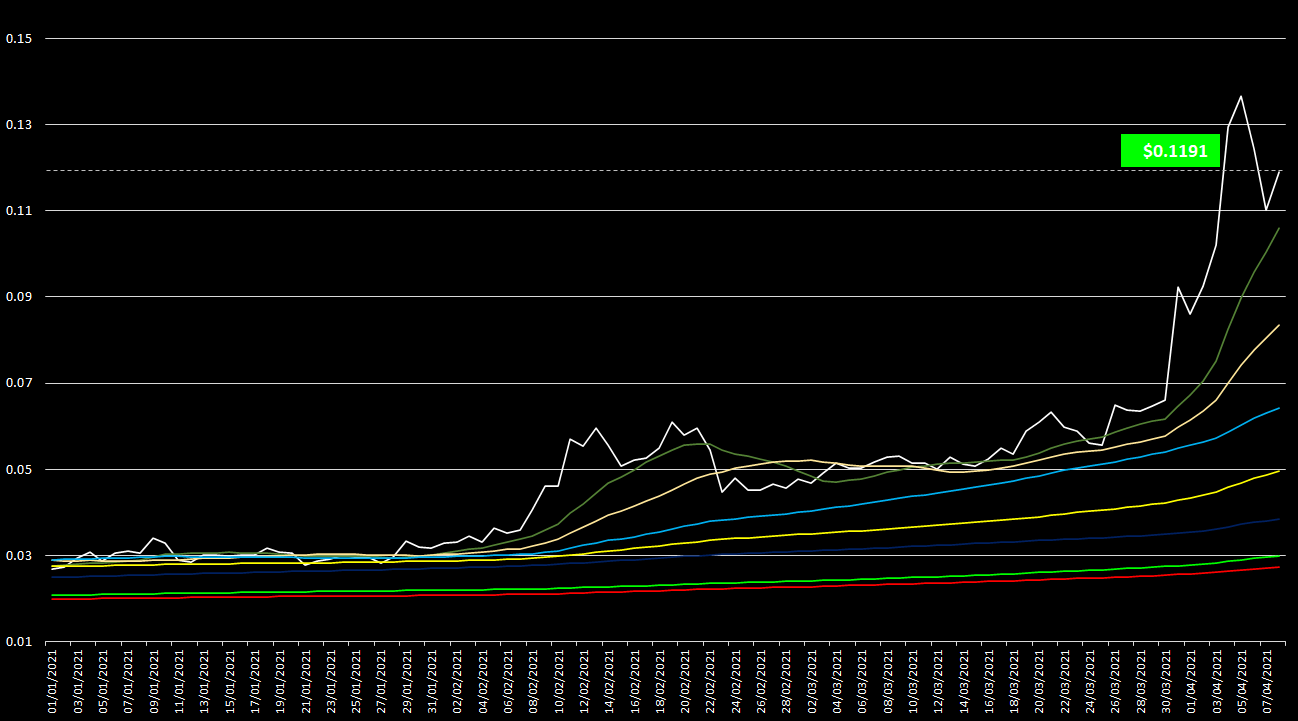Select the 02/03/2021 date on x-axis

[813, 682]
